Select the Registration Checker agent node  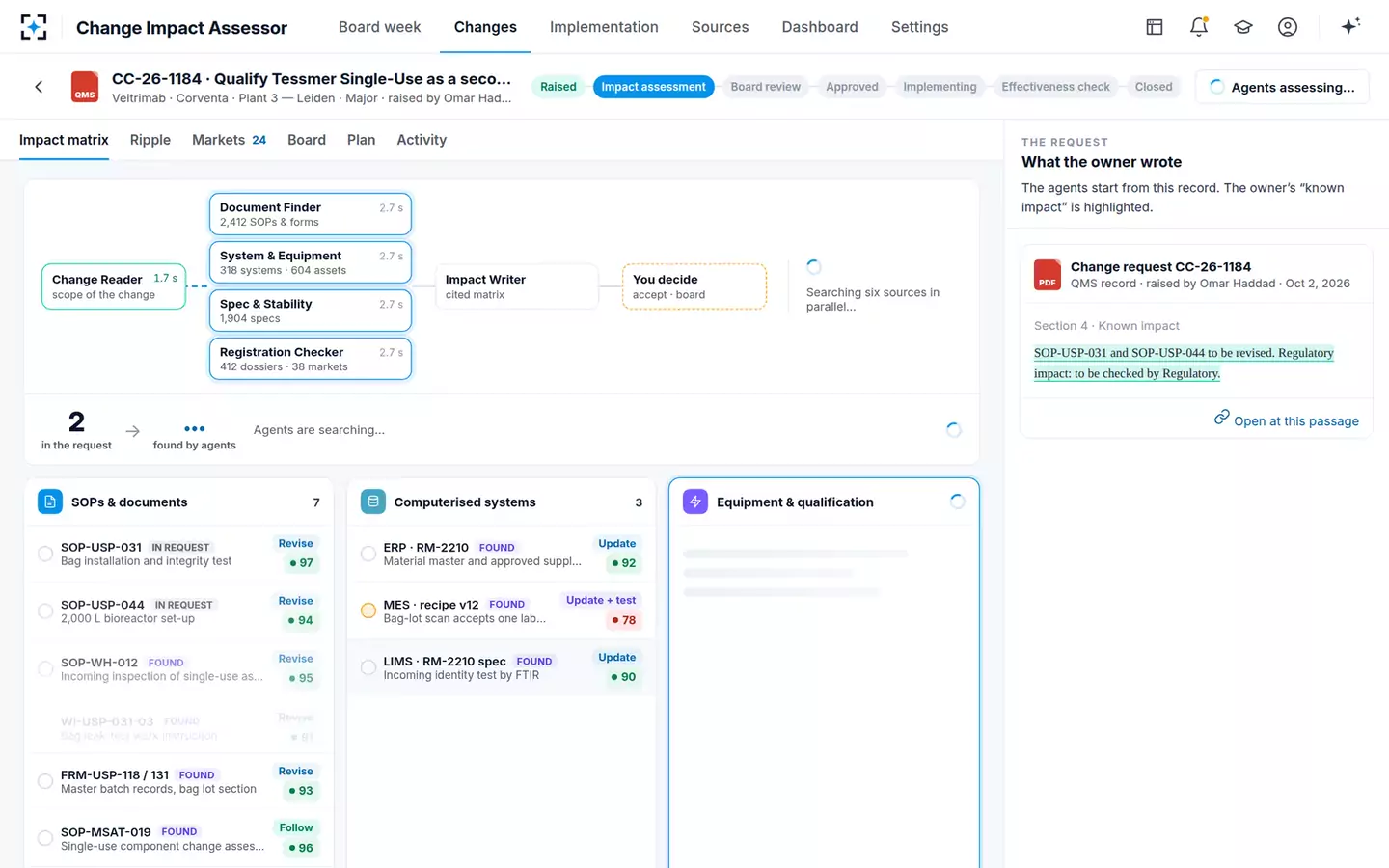click(311, 359)
